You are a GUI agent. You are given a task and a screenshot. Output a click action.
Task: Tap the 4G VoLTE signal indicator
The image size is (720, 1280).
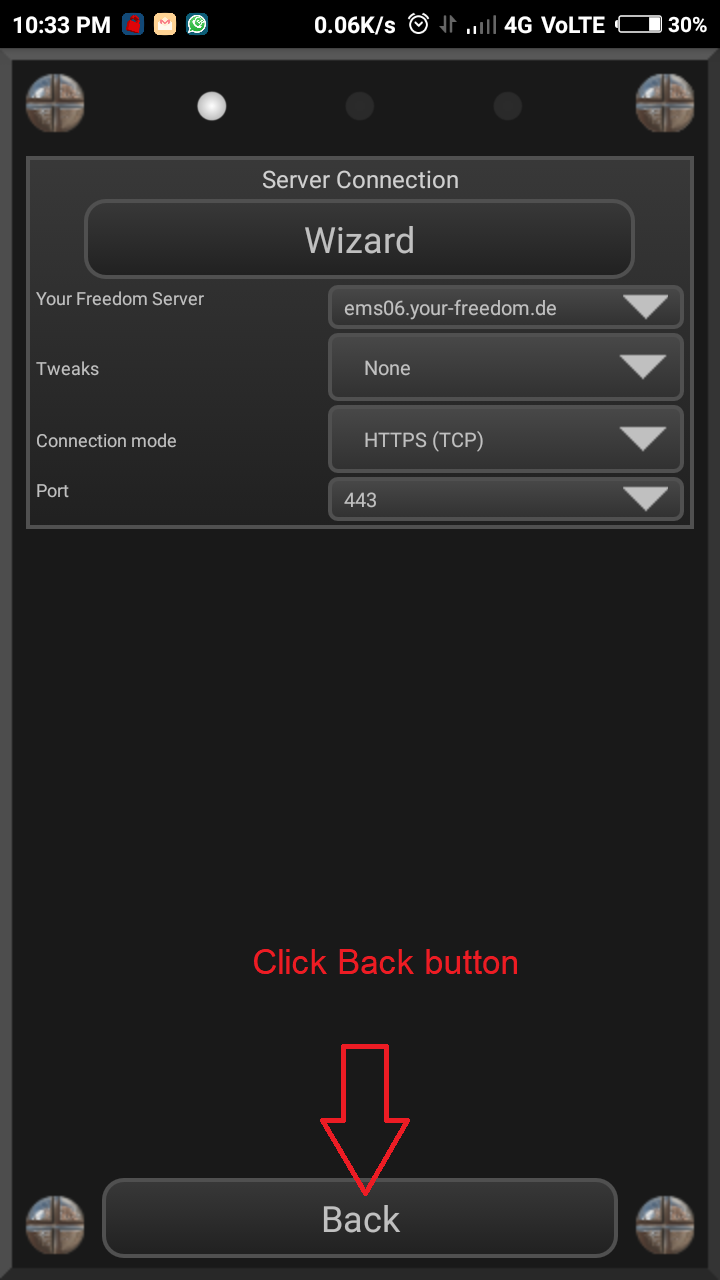point(555,25)
